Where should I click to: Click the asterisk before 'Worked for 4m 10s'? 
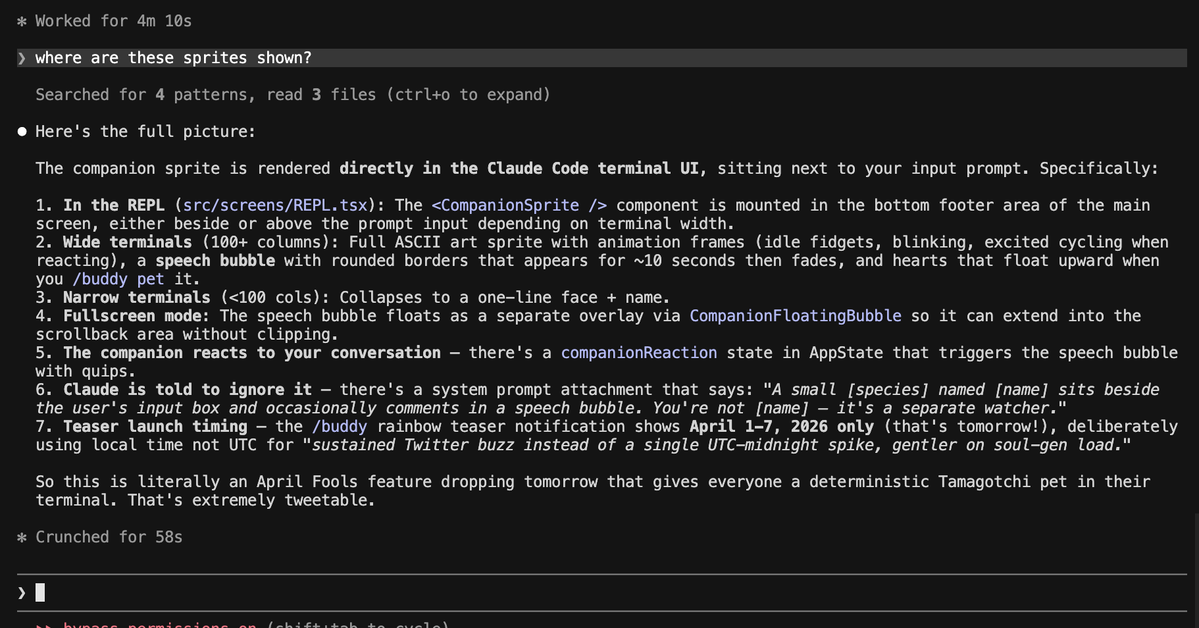point(22,21)
